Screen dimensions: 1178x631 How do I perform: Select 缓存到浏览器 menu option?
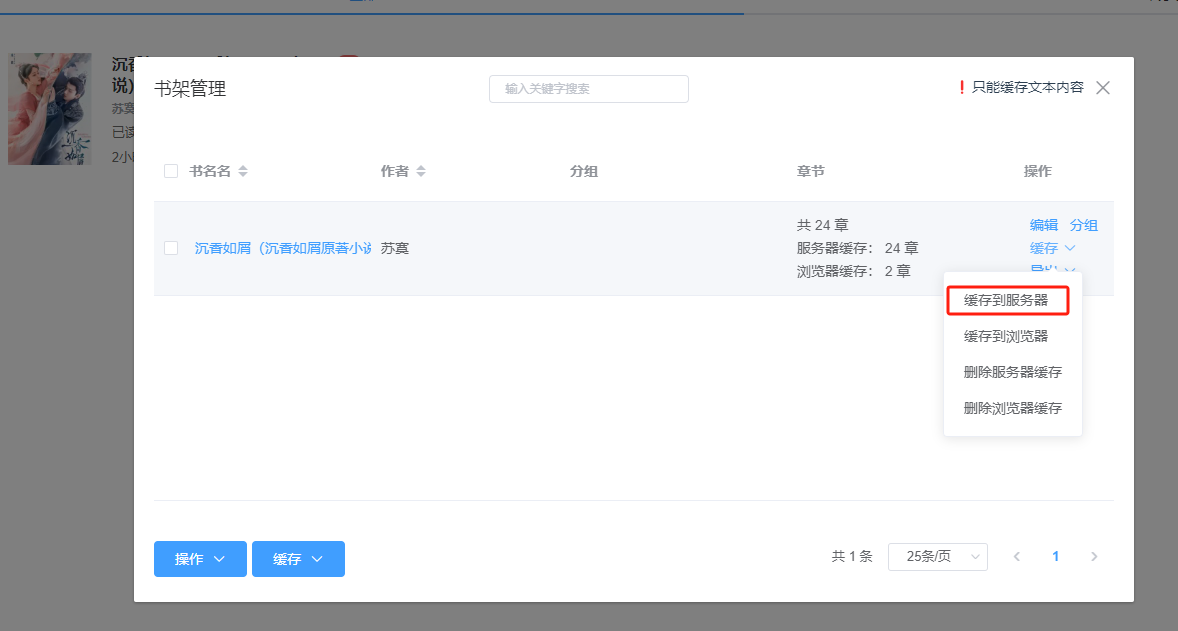tap(1009, 336)
